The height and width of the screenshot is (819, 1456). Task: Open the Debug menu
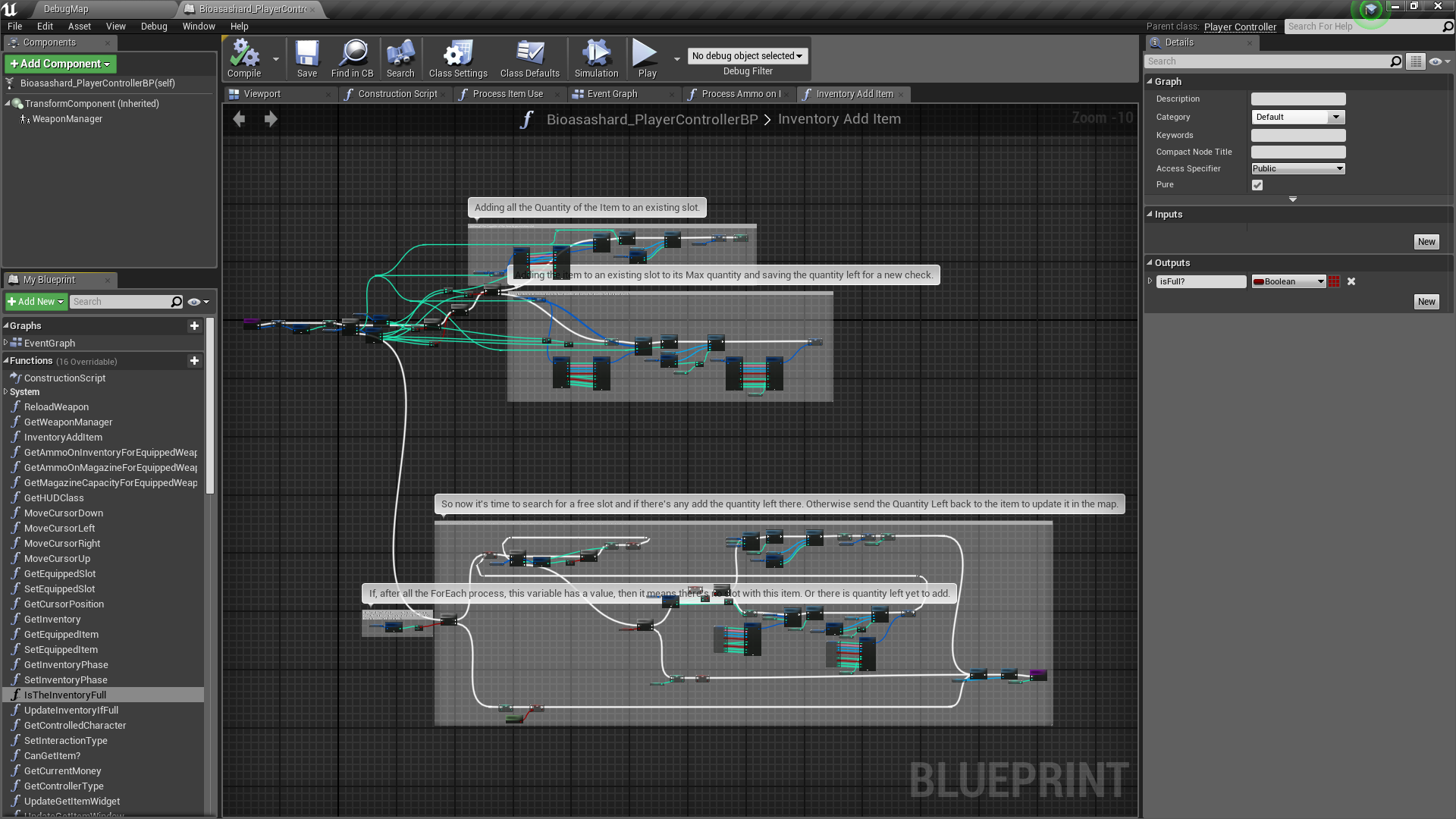(x=154, y=27)
